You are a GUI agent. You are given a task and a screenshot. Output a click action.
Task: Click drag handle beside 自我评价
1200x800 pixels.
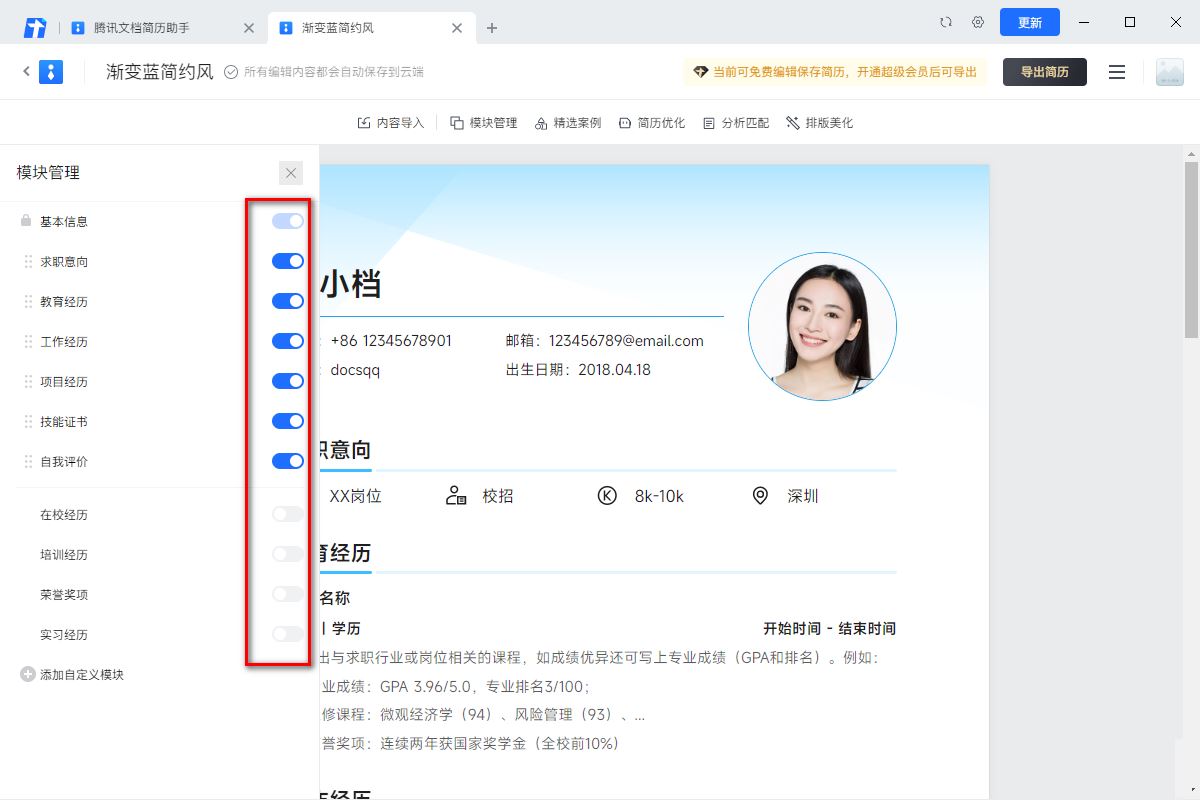[28, 461]
